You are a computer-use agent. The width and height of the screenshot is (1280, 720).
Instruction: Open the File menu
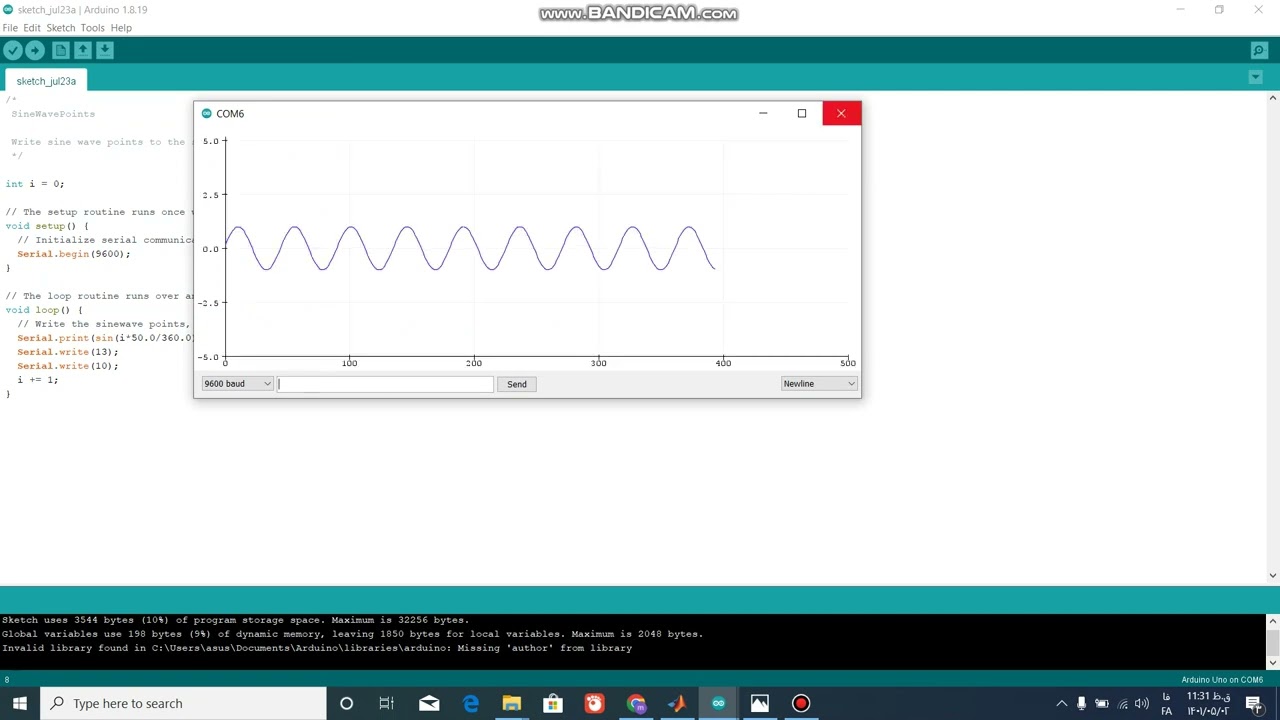[x=10, y=28]
